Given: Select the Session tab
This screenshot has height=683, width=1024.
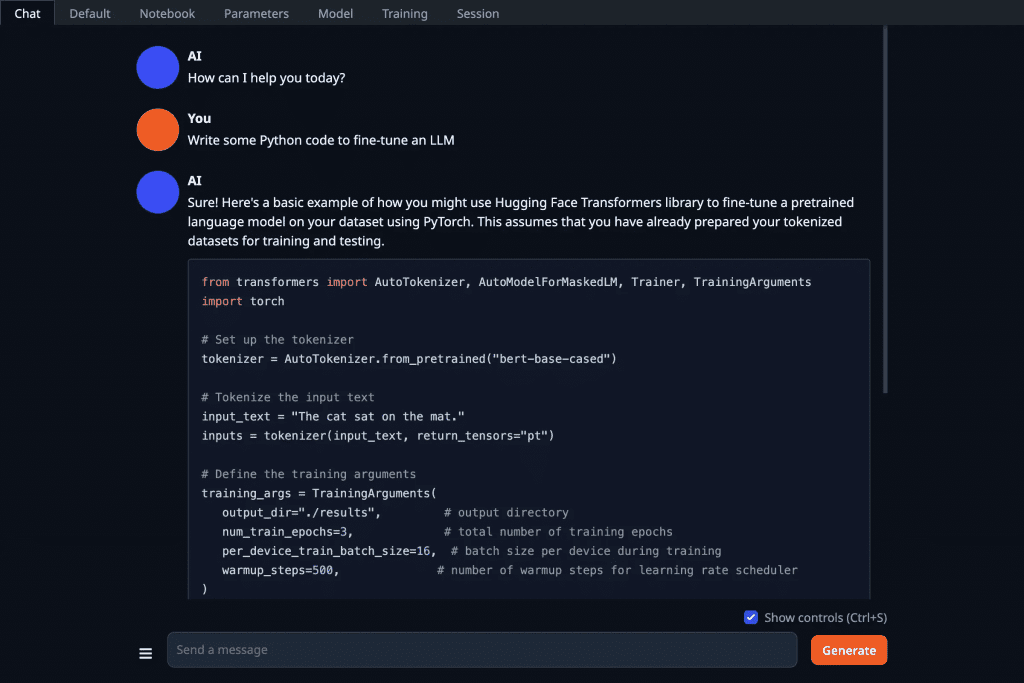Looking at the screenshot, I should pos(477,13).
